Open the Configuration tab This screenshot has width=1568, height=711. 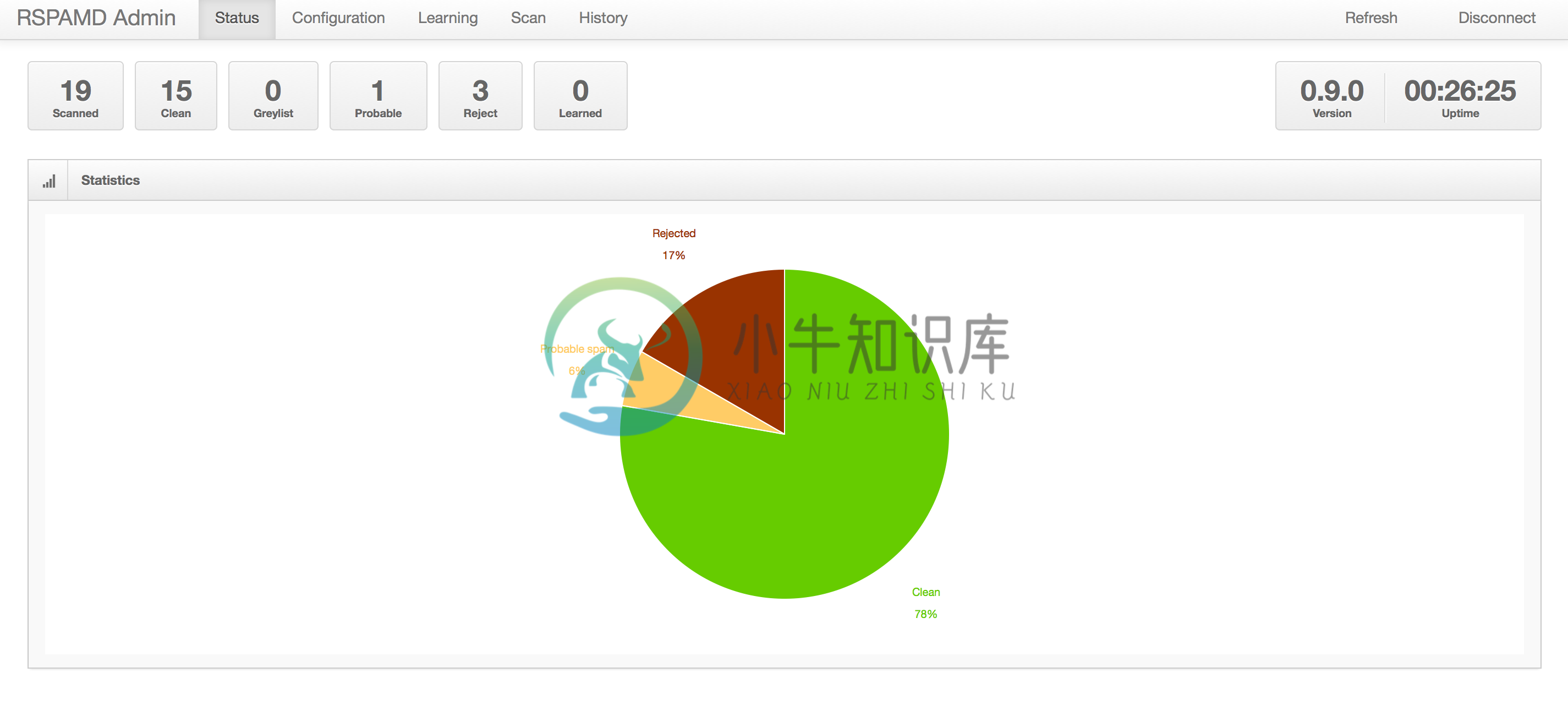(338, 17)
